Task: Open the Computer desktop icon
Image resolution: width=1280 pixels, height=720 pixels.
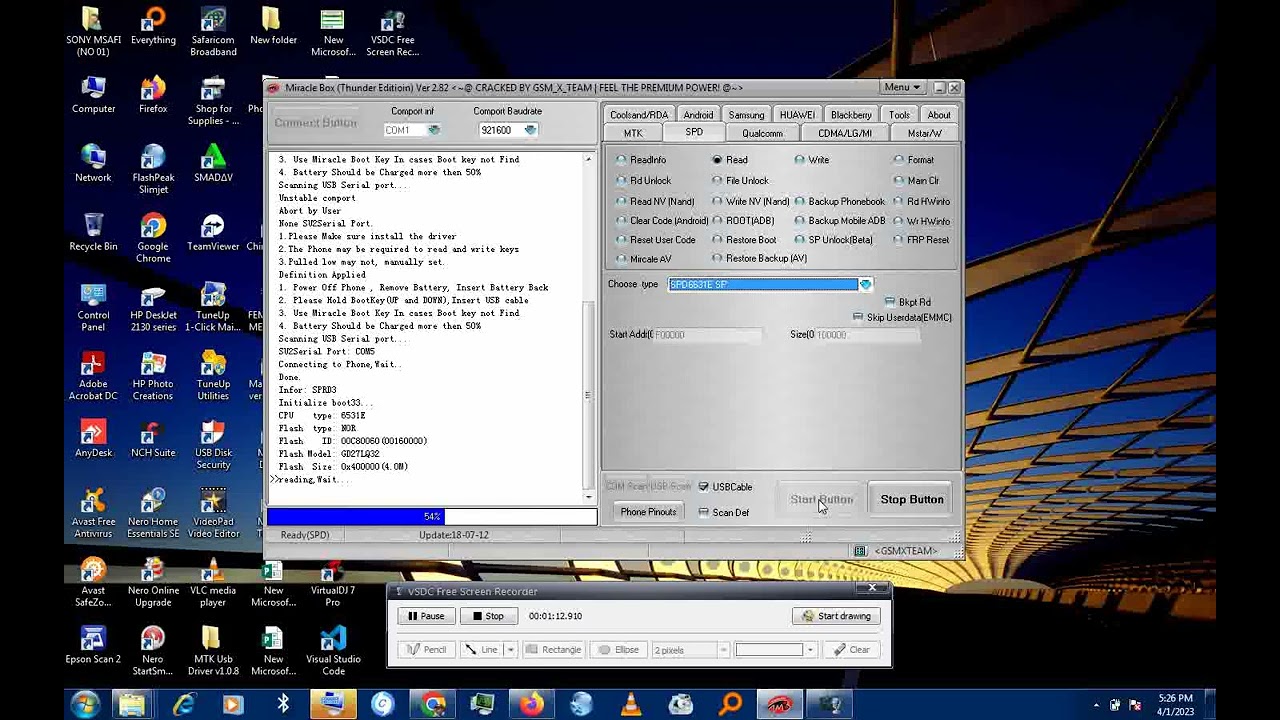Action: [x=93, y=96]
